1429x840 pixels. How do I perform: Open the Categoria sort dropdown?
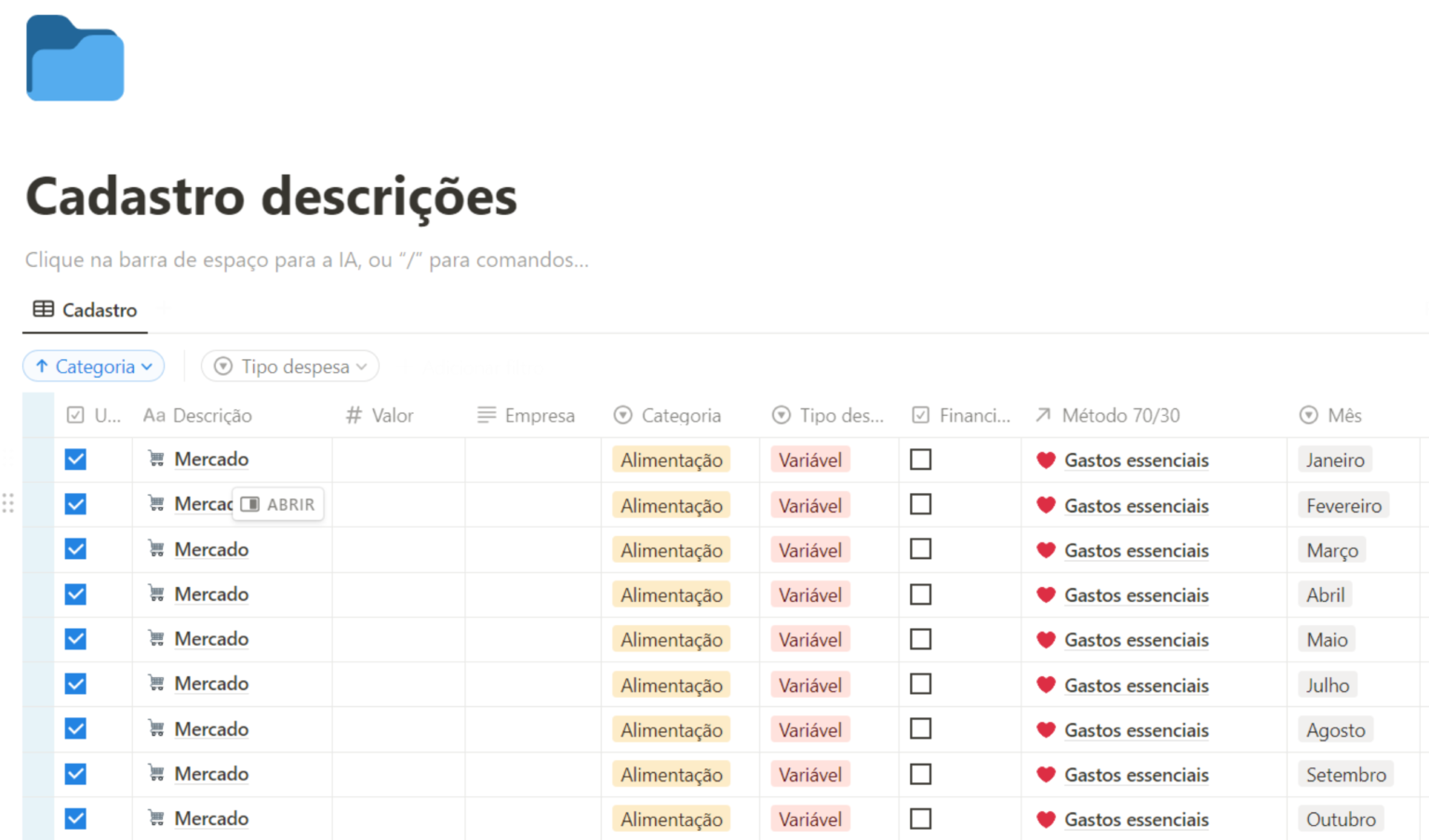click(x=94, y=367)
